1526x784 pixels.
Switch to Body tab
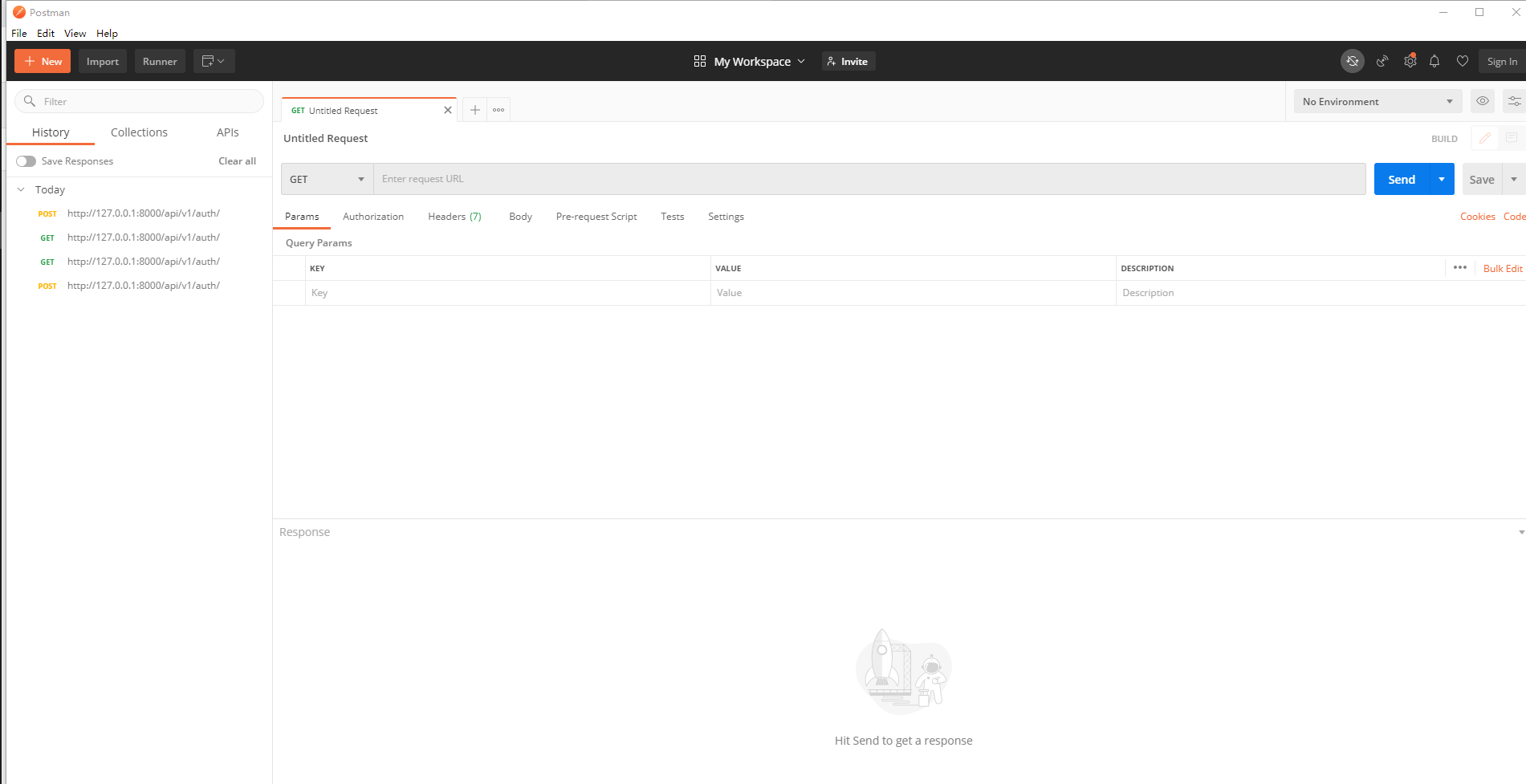(520, 217)
